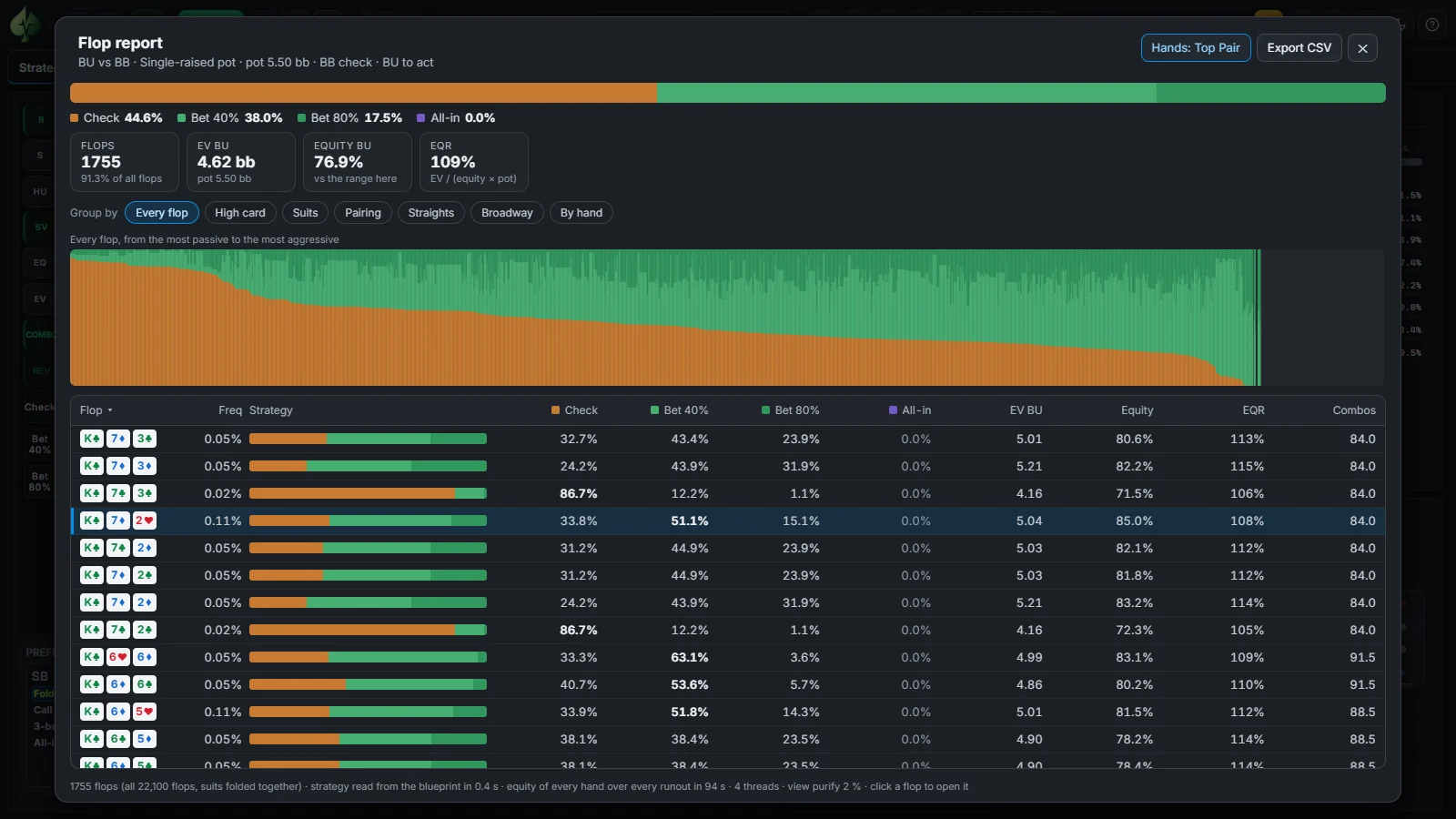Group flops by High card
The width and height of the screenshot is (1456, 819).
coord(240,213)
